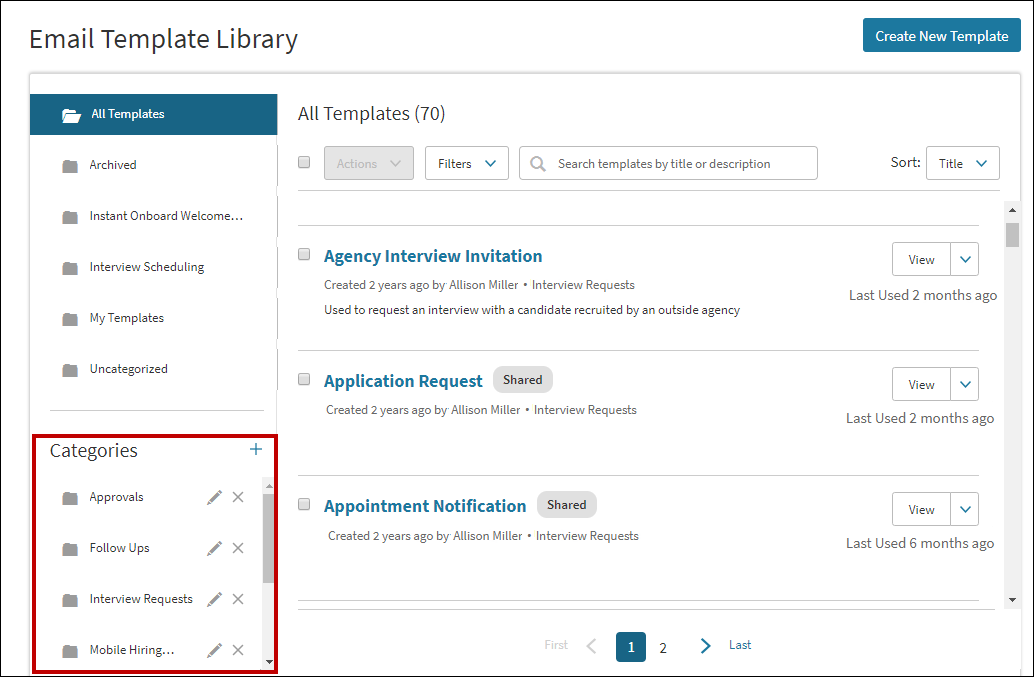The image size is (1034, 677).
Task: Go to previous page arrow
Action: click(592, 646)
